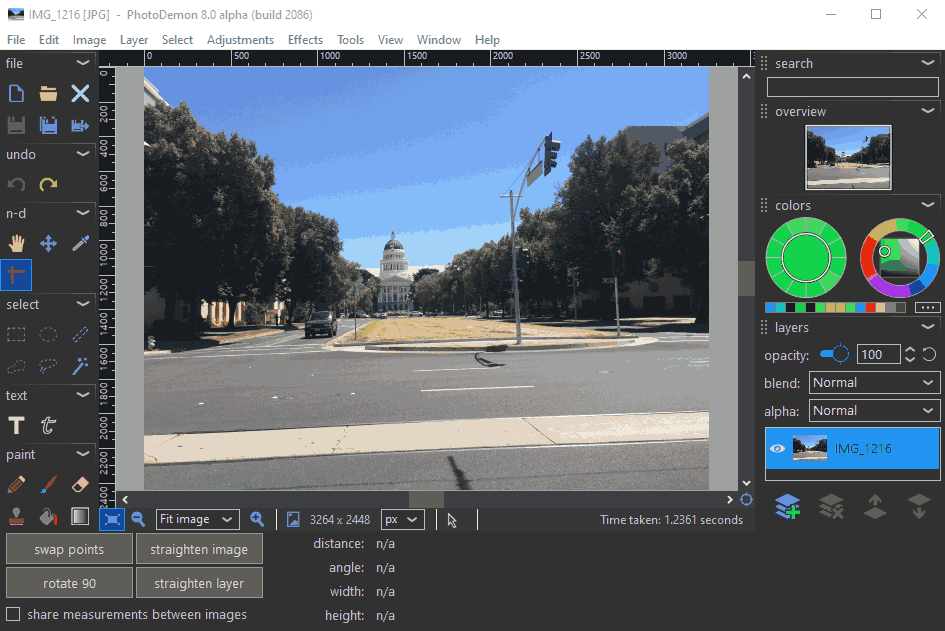
Task: Pick the color eyedropper tool
Action: [x=80, y=243]
